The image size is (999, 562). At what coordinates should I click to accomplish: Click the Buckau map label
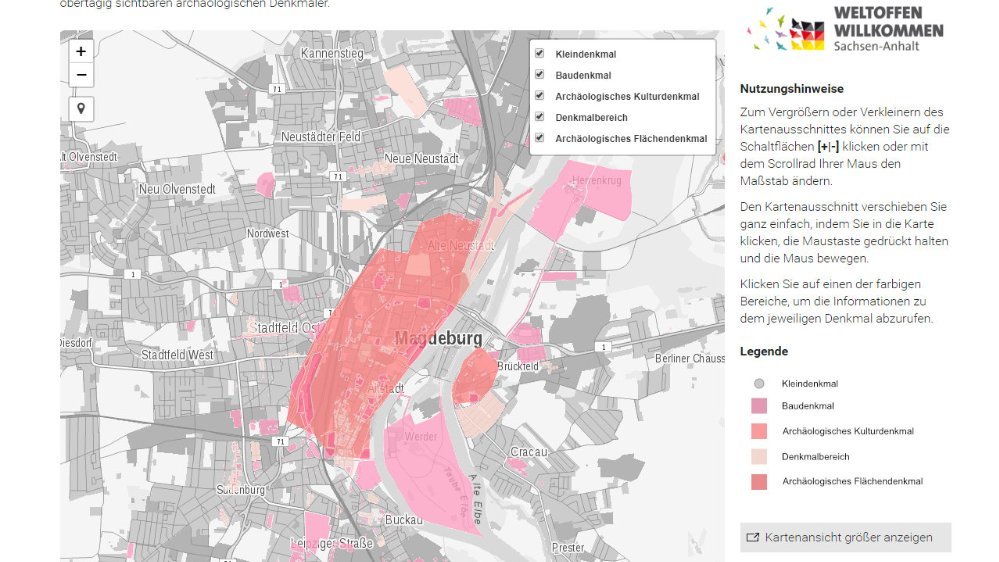click(403, 520)
